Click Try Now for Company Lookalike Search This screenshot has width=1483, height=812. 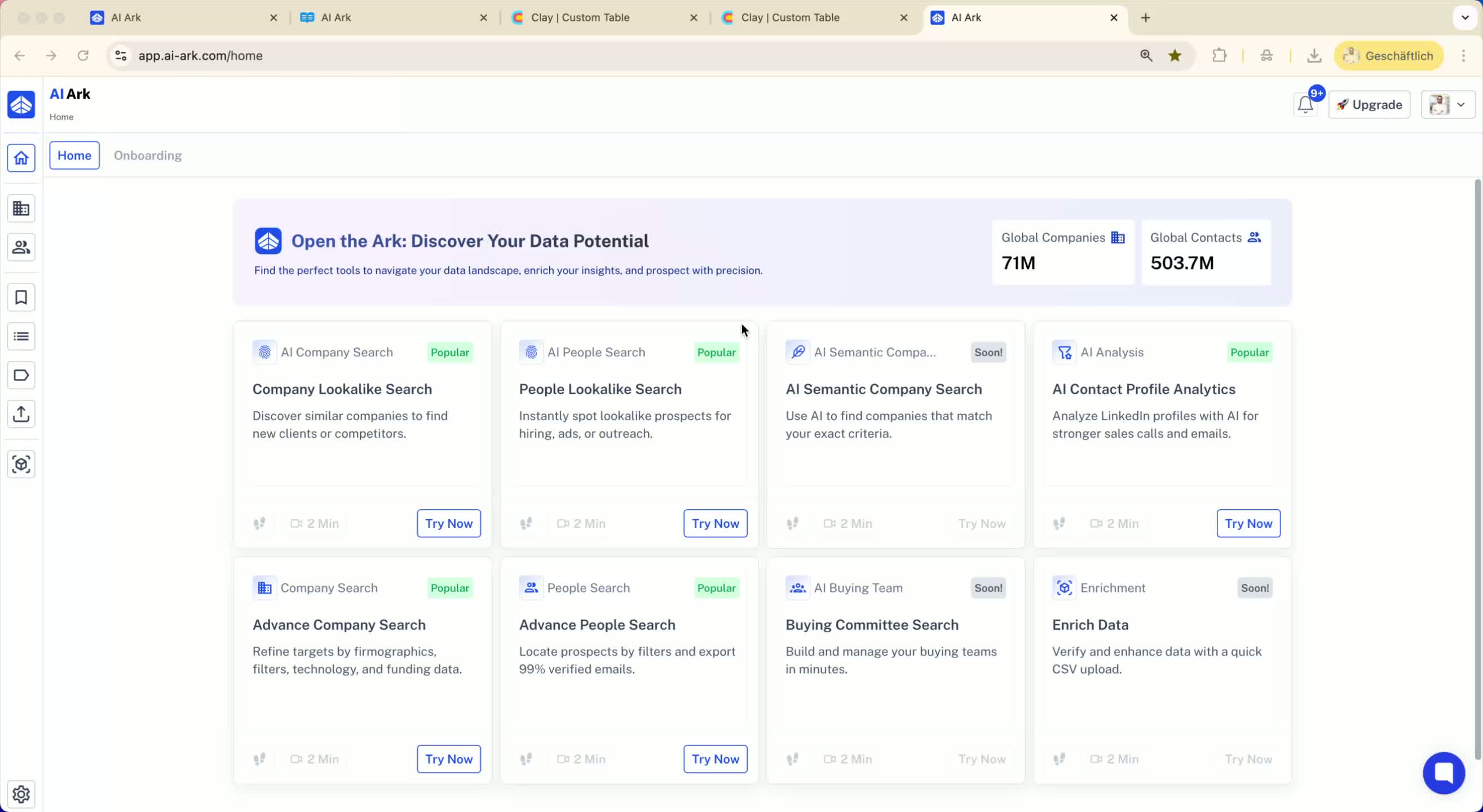coord(448,523)
